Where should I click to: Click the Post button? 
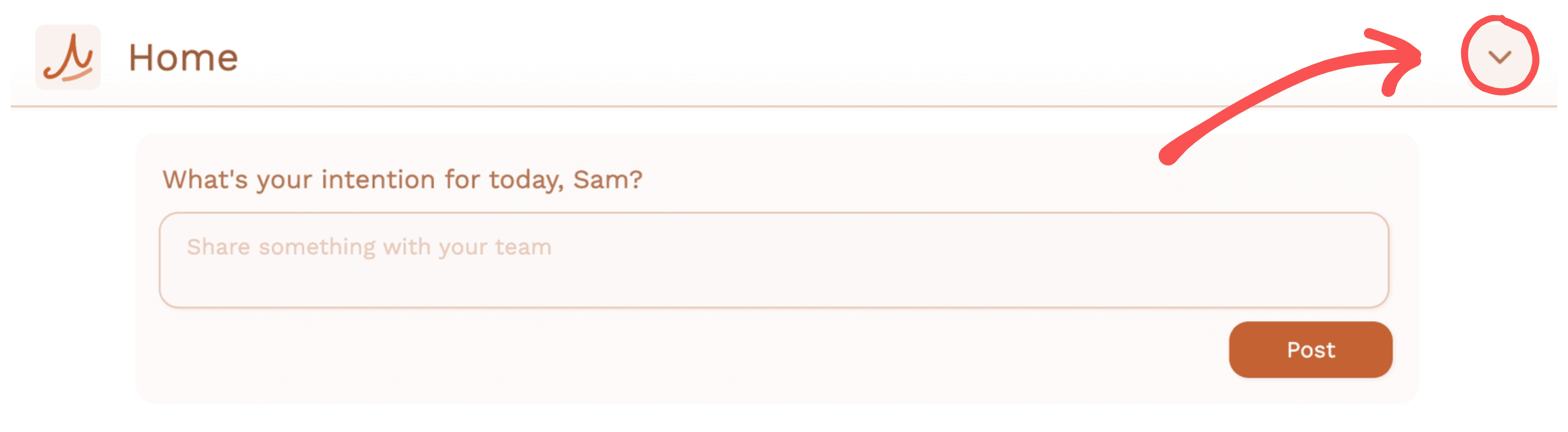point(1310,350)
